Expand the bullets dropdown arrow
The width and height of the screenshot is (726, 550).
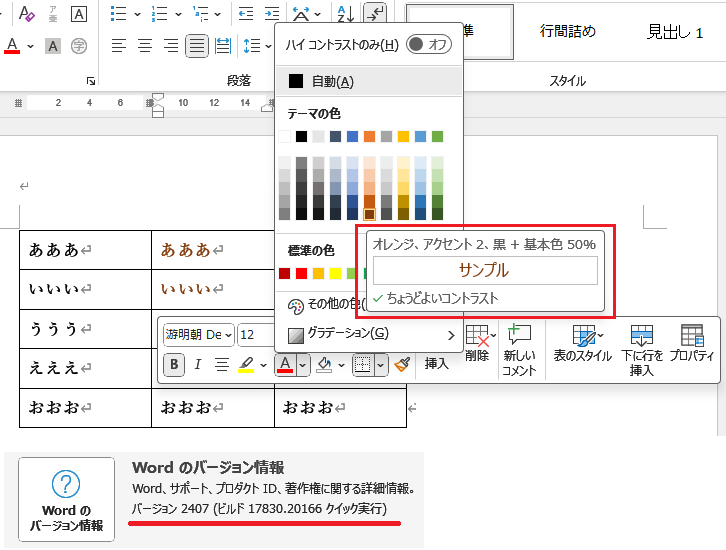137,14
